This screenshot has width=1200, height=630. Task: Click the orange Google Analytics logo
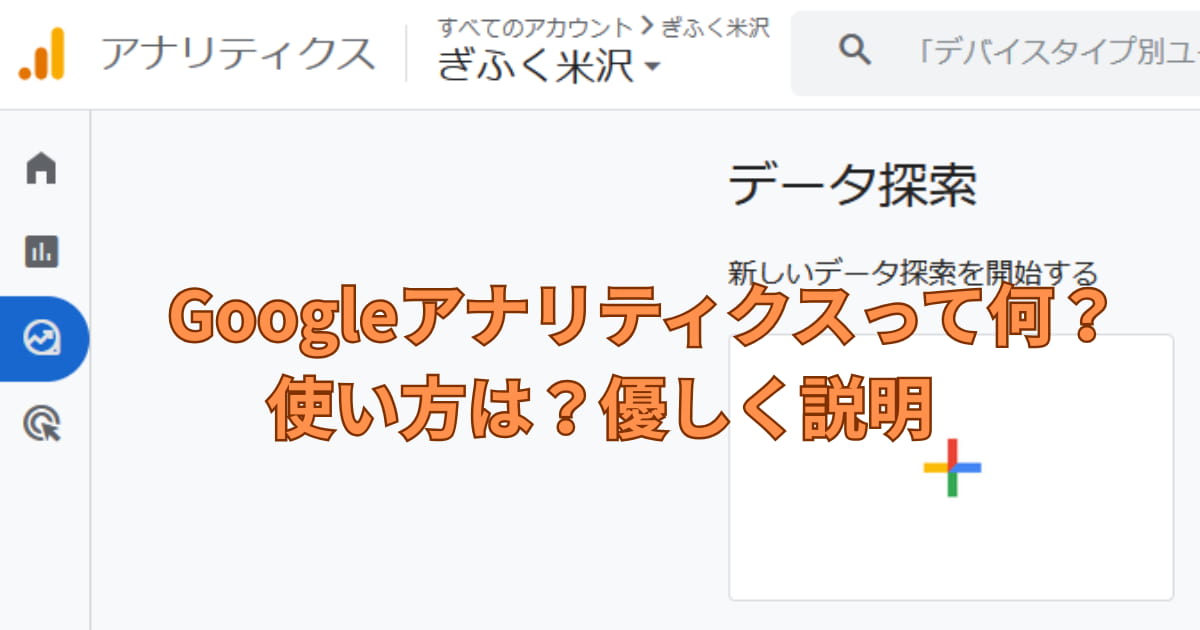(x=41, y=53)
